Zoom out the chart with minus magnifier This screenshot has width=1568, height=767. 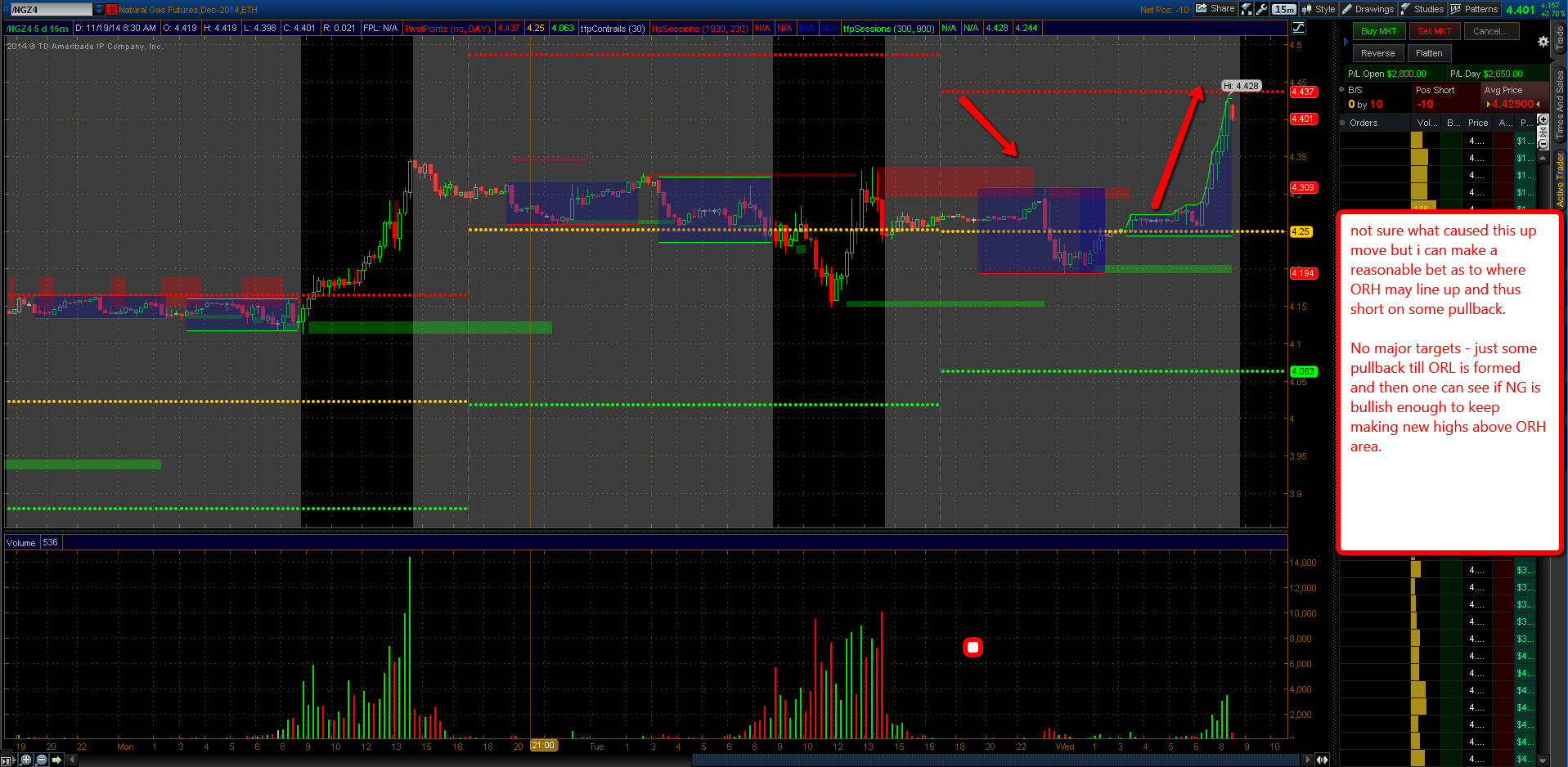click(42, 760)
